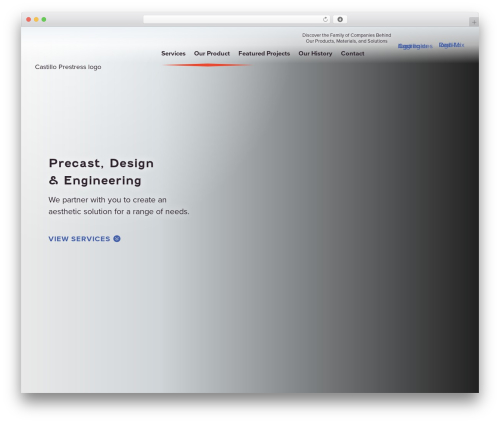This screenshot has height=423, width=500.
Task: Open the Our Product menu item
Action: 212,53
